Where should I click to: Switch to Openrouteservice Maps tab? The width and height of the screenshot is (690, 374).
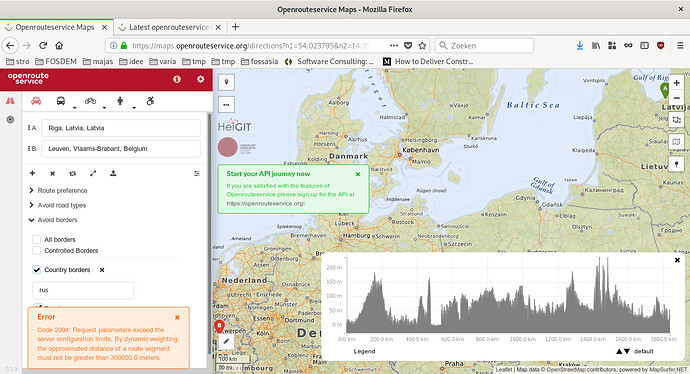coord(55,27)
